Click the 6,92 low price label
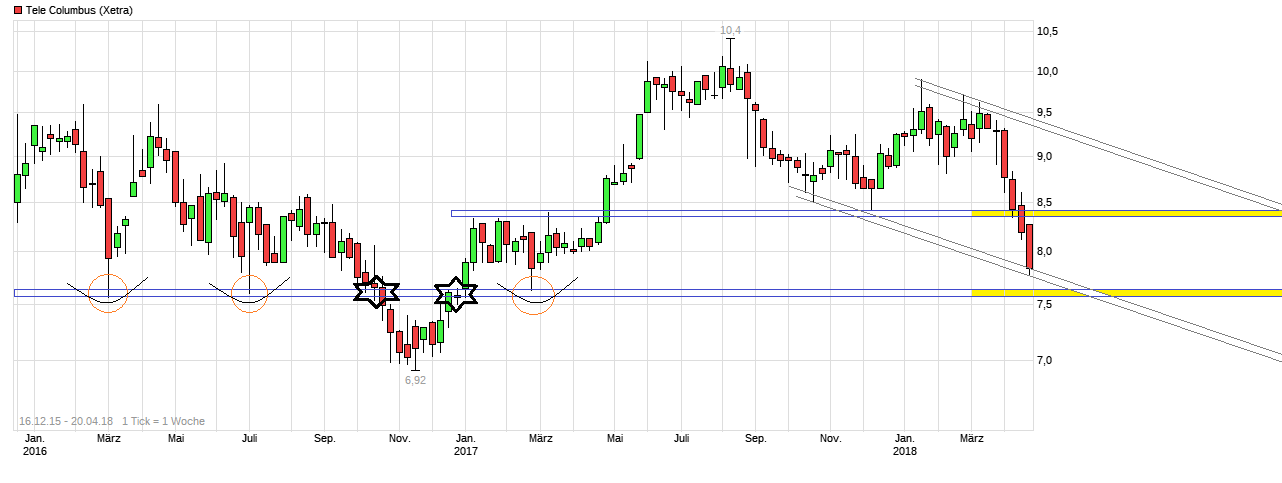Viewport: 1282px width, 483px height. (415, 380)
